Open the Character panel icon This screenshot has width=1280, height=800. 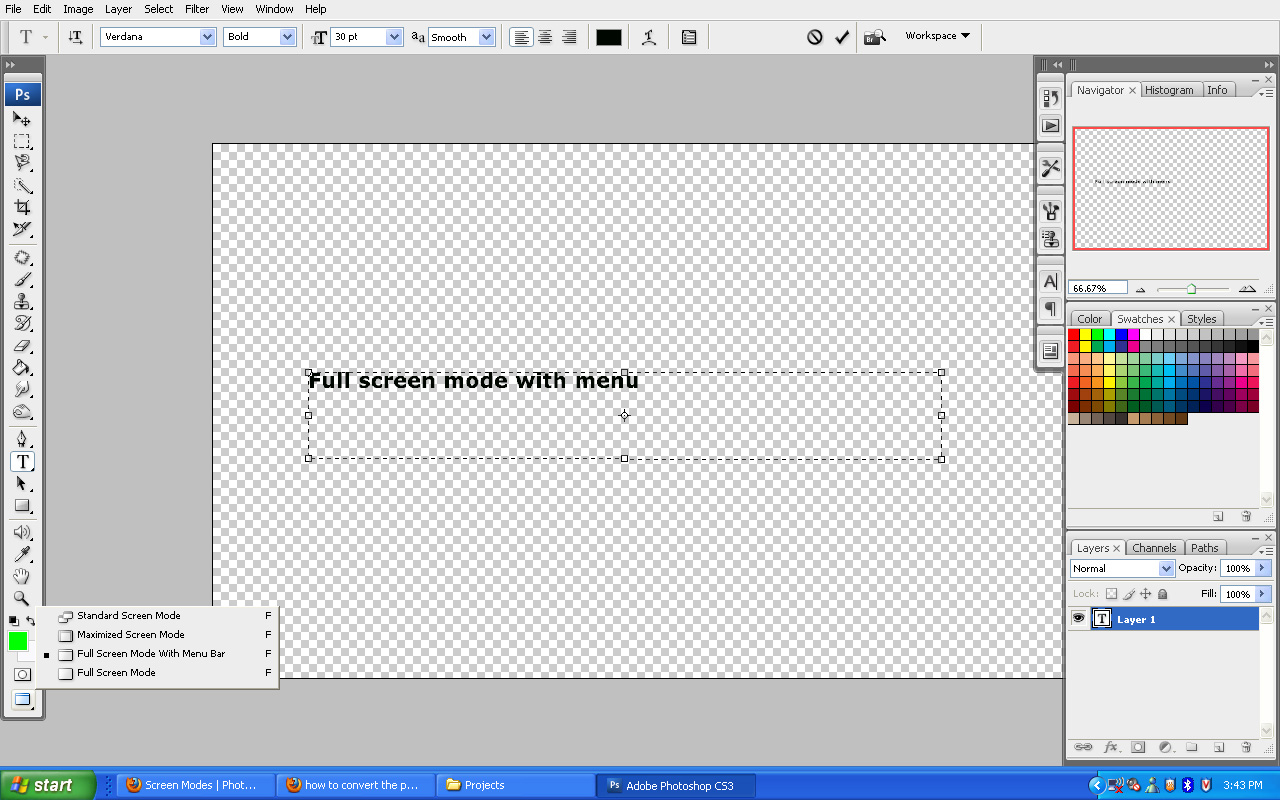(x=1050, y=282)
